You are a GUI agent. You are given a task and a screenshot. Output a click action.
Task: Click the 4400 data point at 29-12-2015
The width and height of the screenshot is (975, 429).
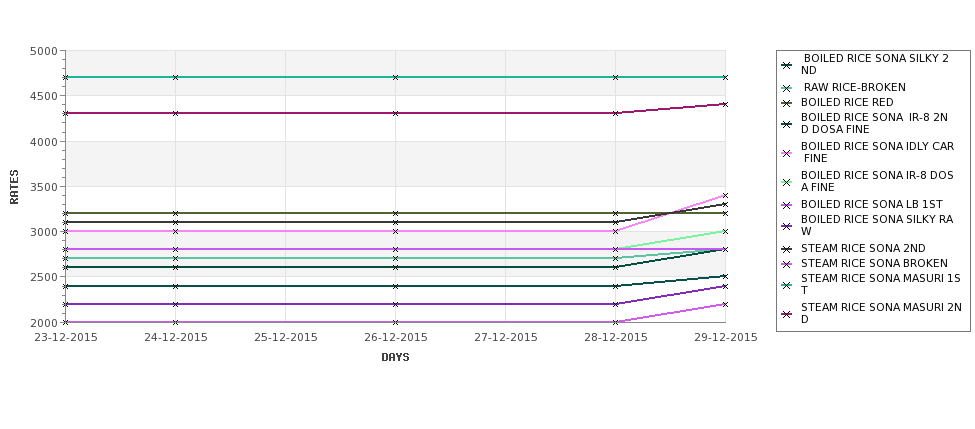[725, 104]
